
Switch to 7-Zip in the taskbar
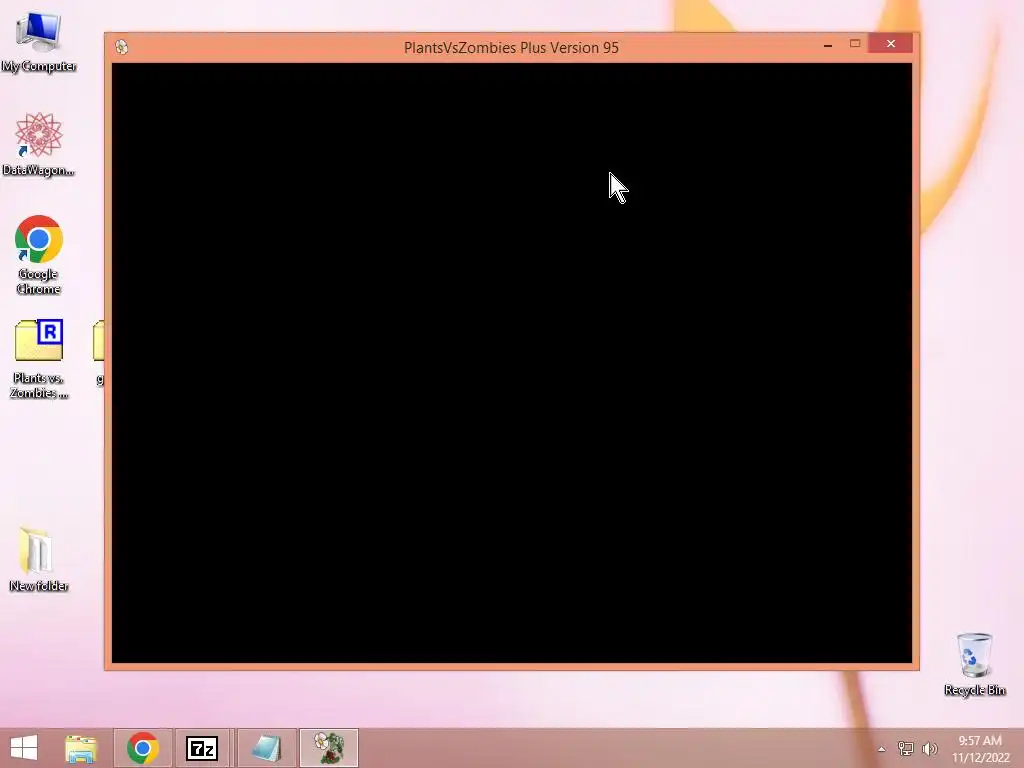(x=202, y=748)
